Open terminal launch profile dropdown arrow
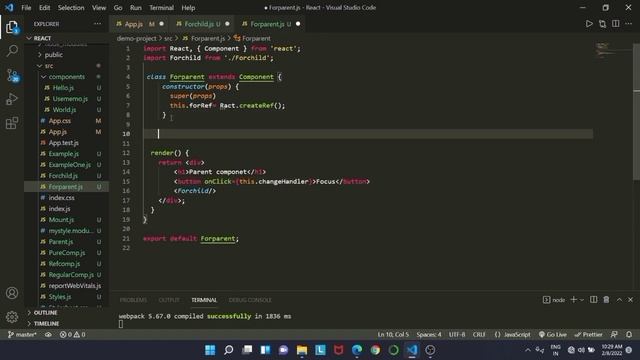This screenshot has width=640, height=360. coord(582,300)
